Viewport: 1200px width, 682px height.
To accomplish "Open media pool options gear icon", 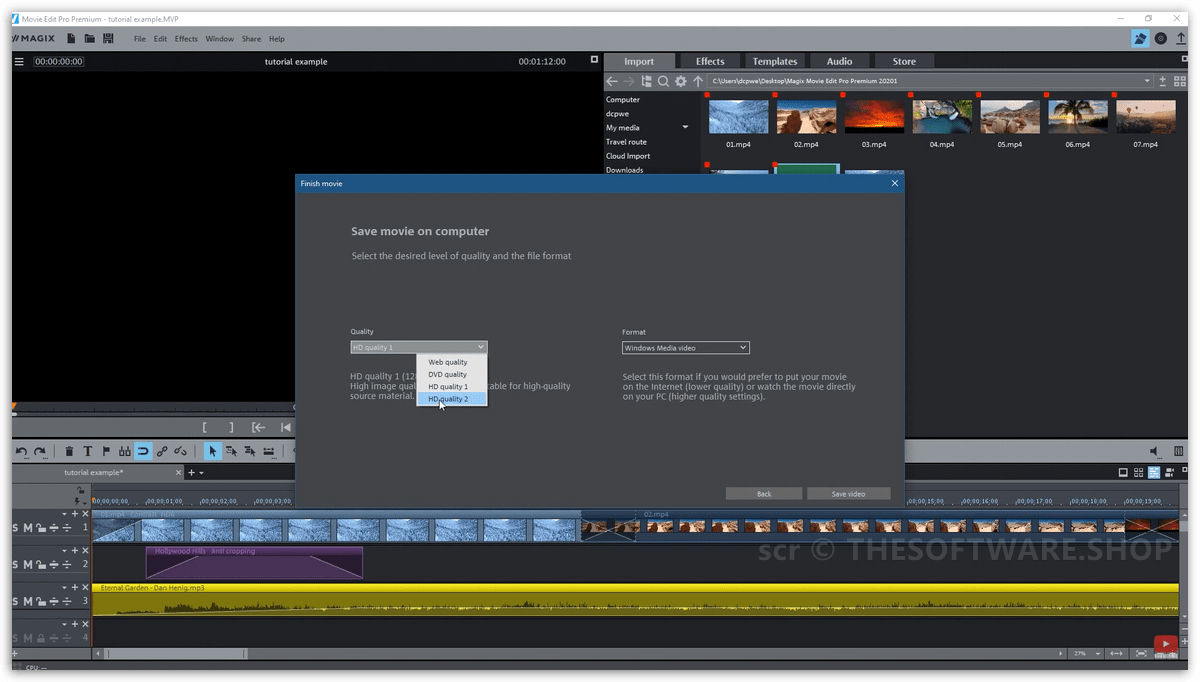I will 681,81.
